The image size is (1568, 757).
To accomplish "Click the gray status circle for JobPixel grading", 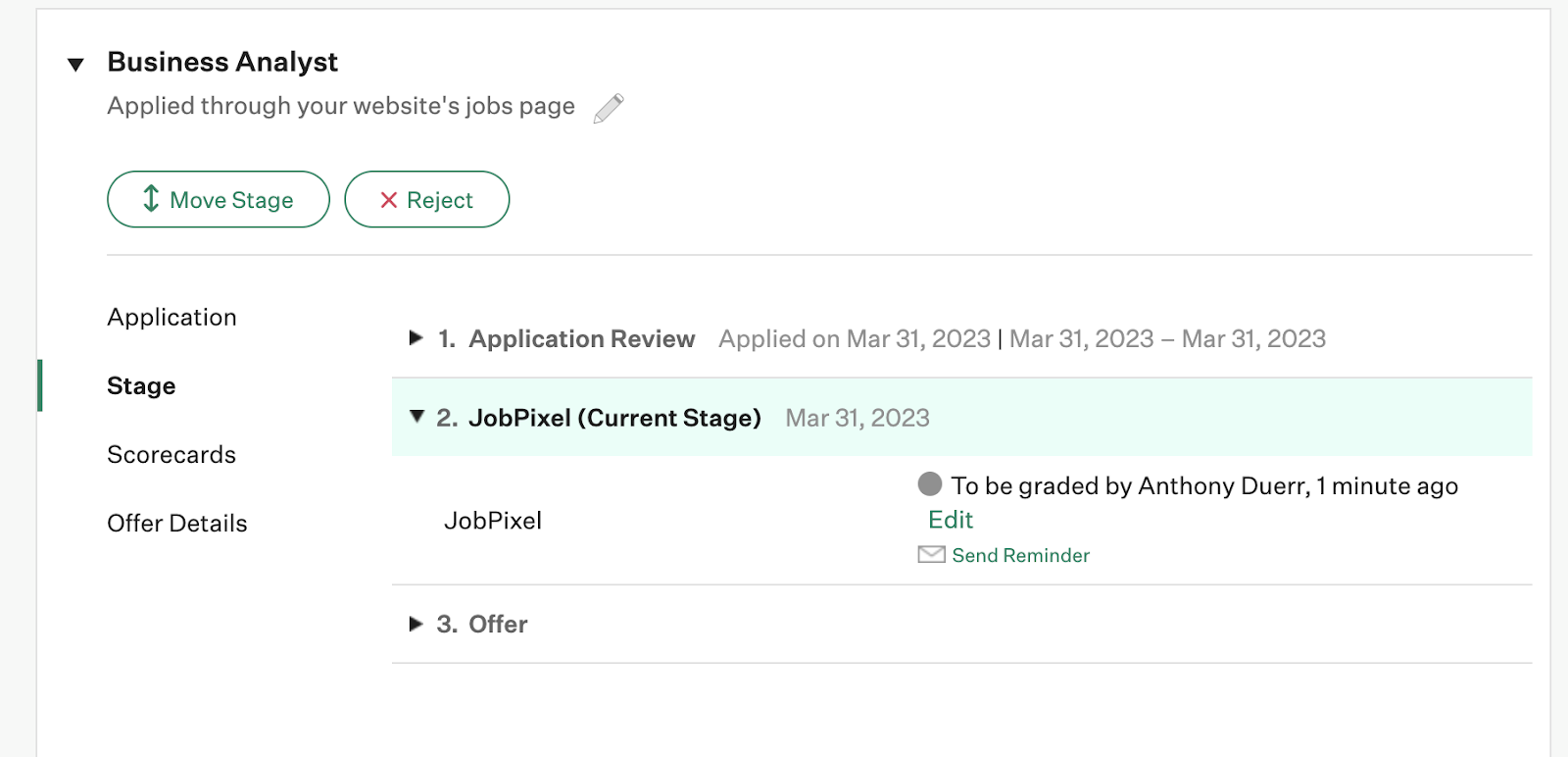I will point(930,483).
